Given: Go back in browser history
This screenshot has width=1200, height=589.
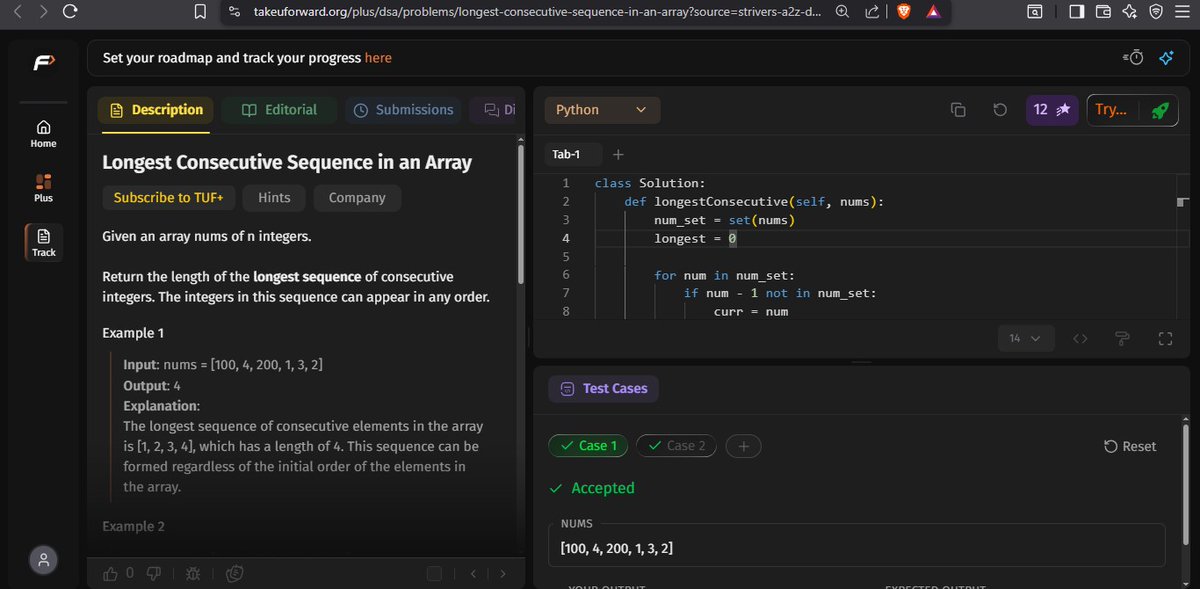Looking at the screenshot, I should pos(16,12).
